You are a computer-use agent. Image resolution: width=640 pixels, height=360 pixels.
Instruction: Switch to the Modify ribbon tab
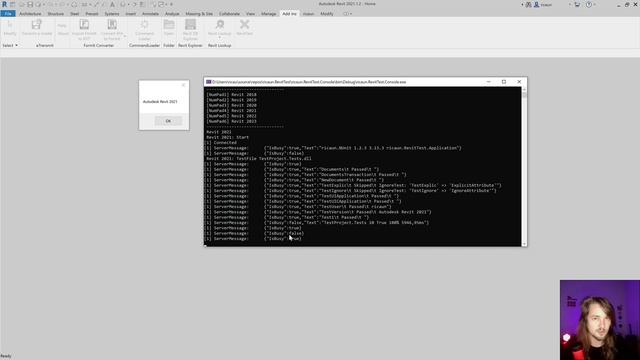click(327, 14)
